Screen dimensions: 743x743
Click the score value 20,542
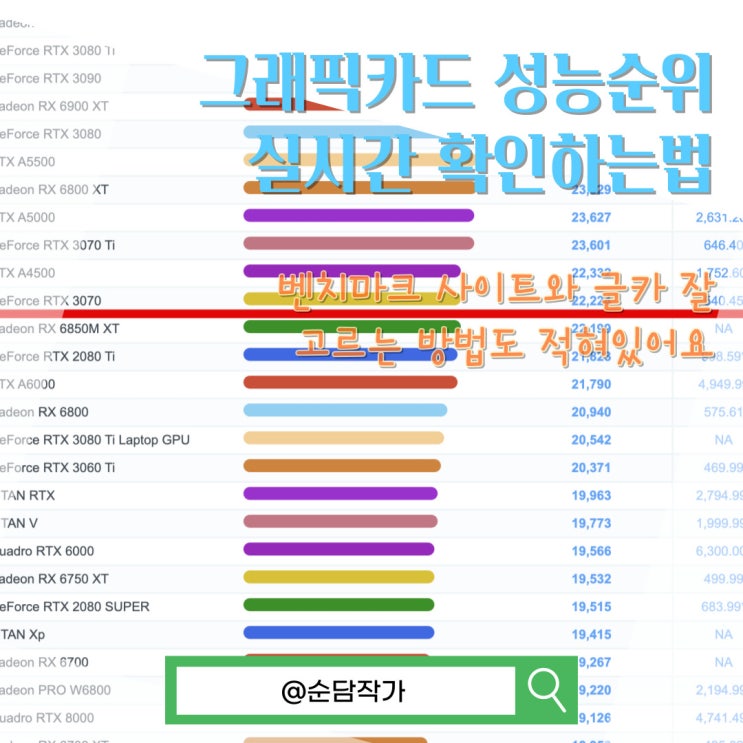coord(591,440)
